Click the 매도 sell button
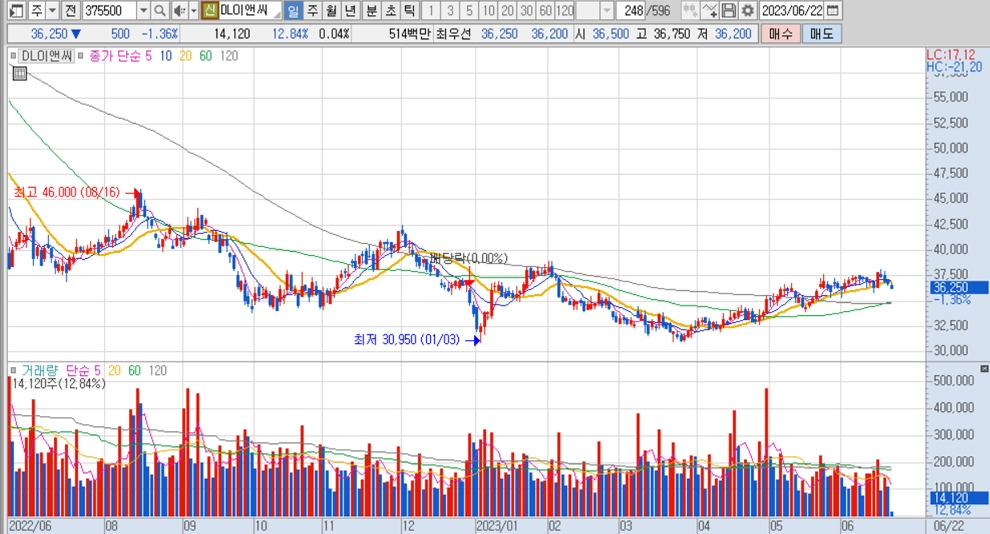 coord(821,33)
